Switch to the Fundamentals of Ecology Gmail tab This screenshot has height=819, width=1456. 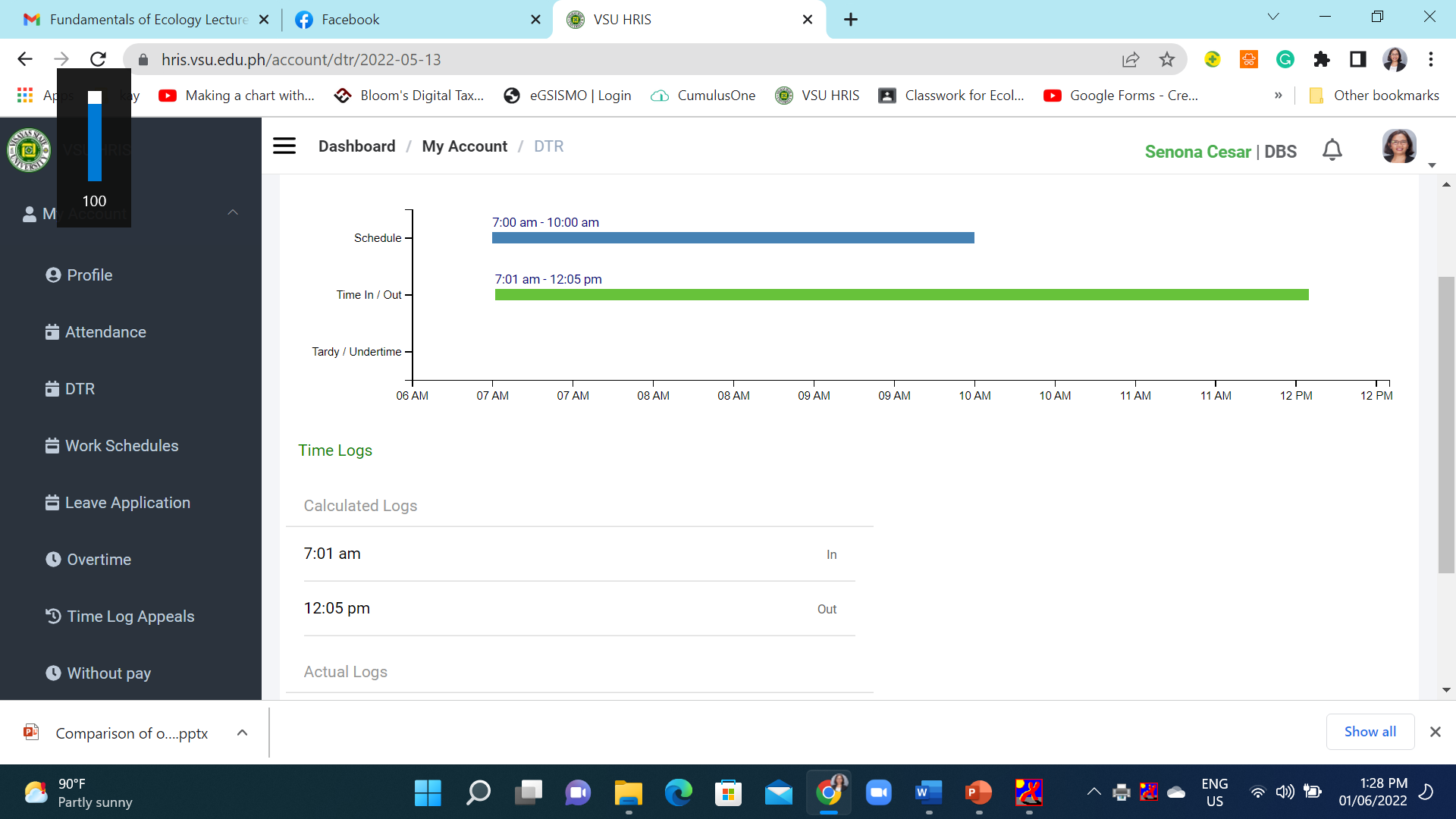click(x=148, y=20)
